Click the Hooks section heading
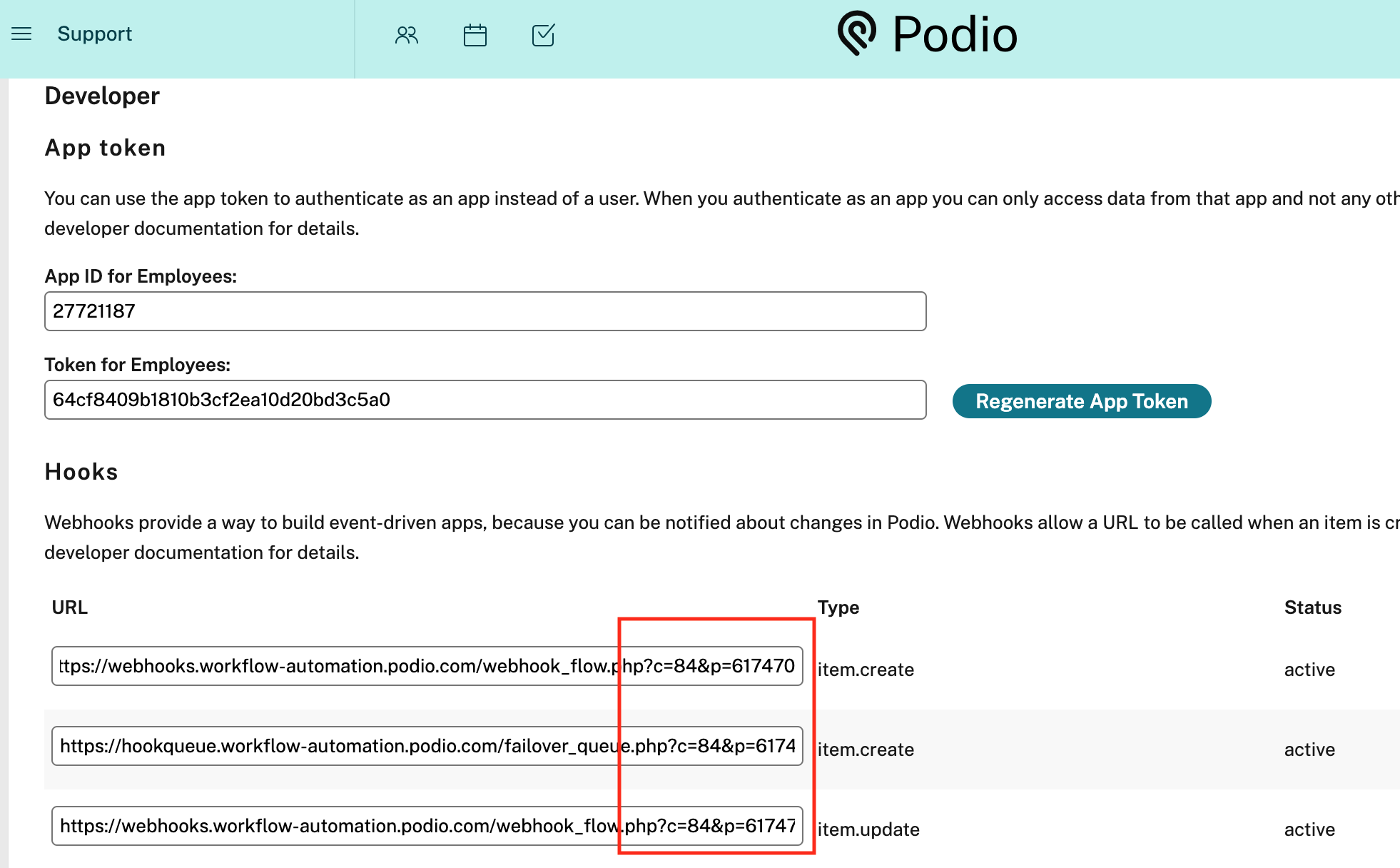Screen dimensions: 1400x868 pyautogui.click(x=81, y=472)
